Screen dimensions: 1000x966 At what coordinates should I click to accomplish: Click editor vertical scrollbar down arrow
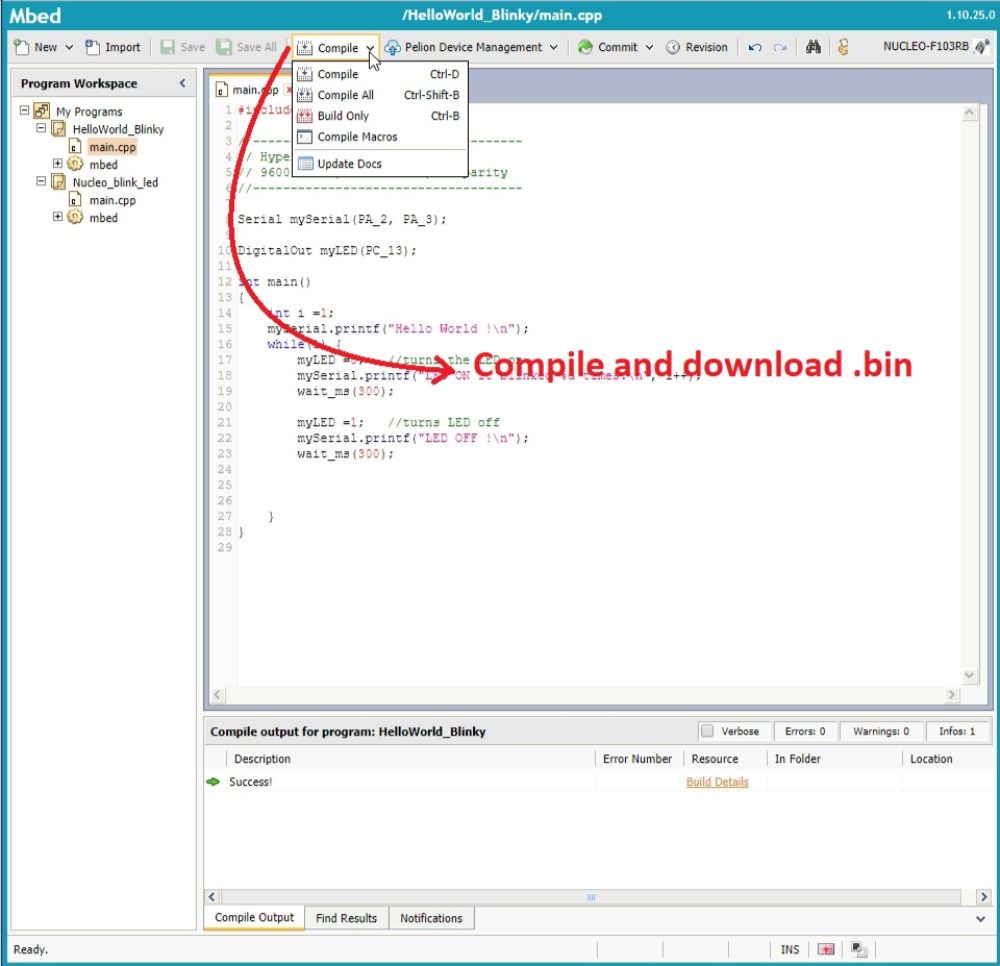[969, 675]
